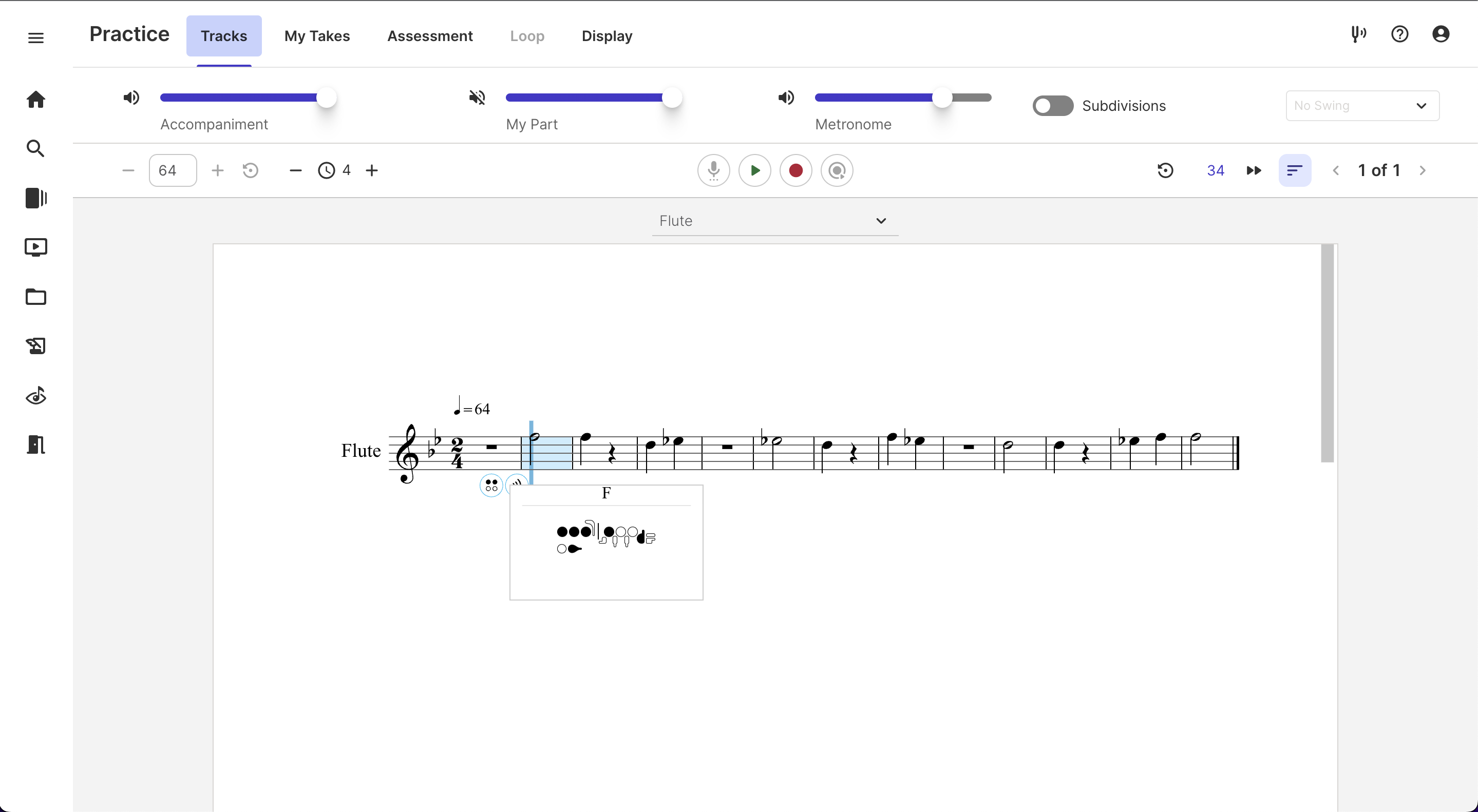Open the help question mark icon
This screenshot has height=812, width=1478.
1399,34
